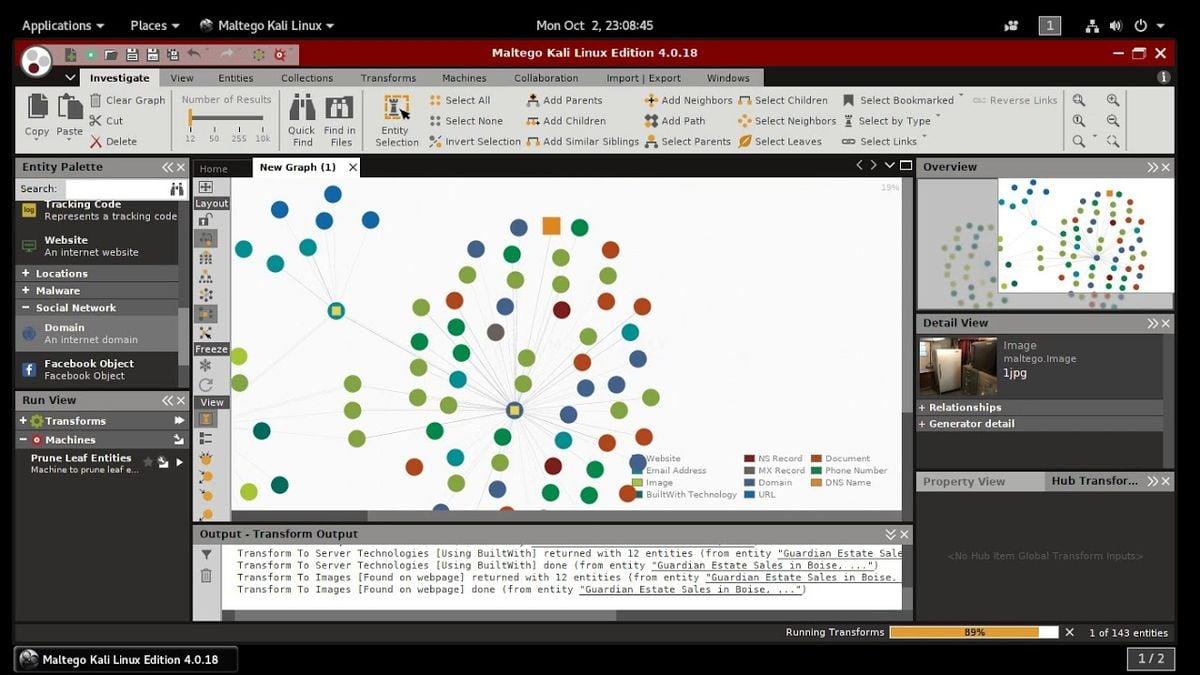Click Select All in the ribbon

point(467,100)
